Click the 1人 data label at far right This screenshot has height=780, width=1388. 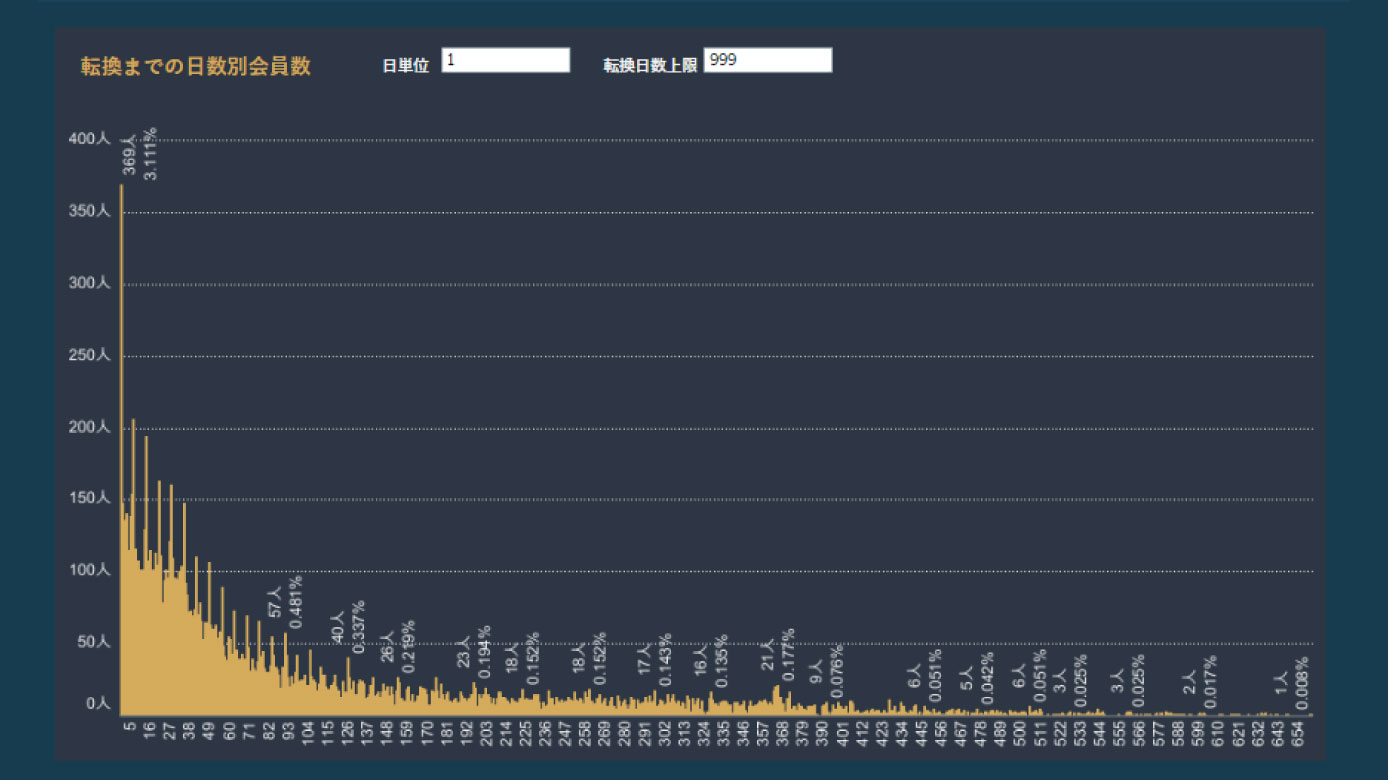(1281, 684)
